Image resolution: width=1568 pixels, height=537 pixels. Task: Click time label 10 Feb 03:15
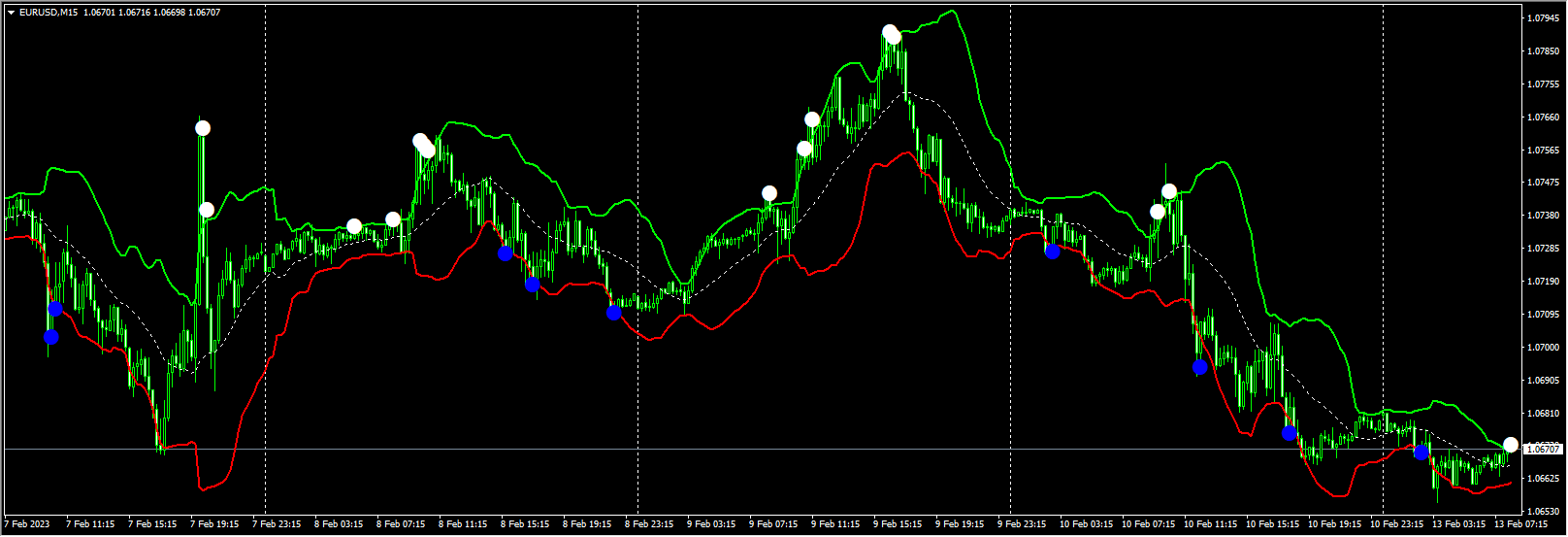point(1086,524)
